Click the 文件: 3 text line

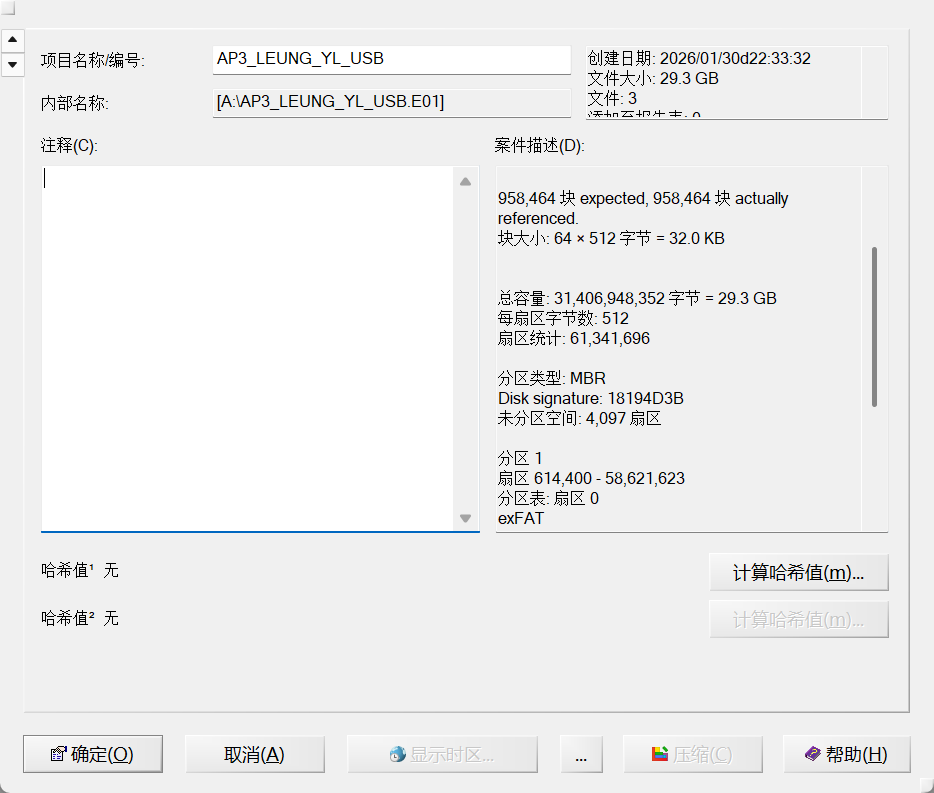click(x=612, y=98)
